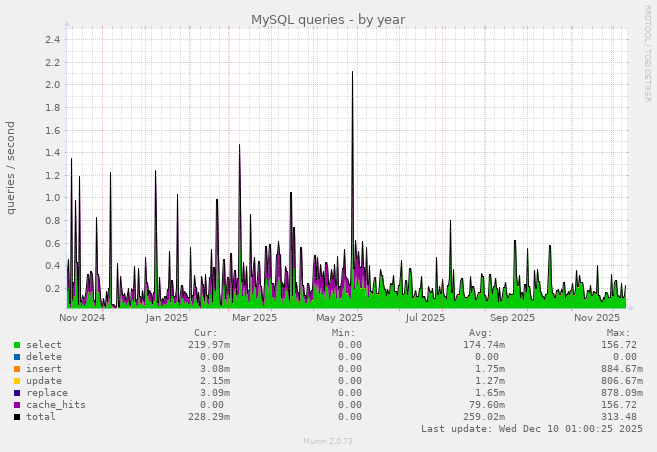Click the 'total' legend label

coord(41,417)
